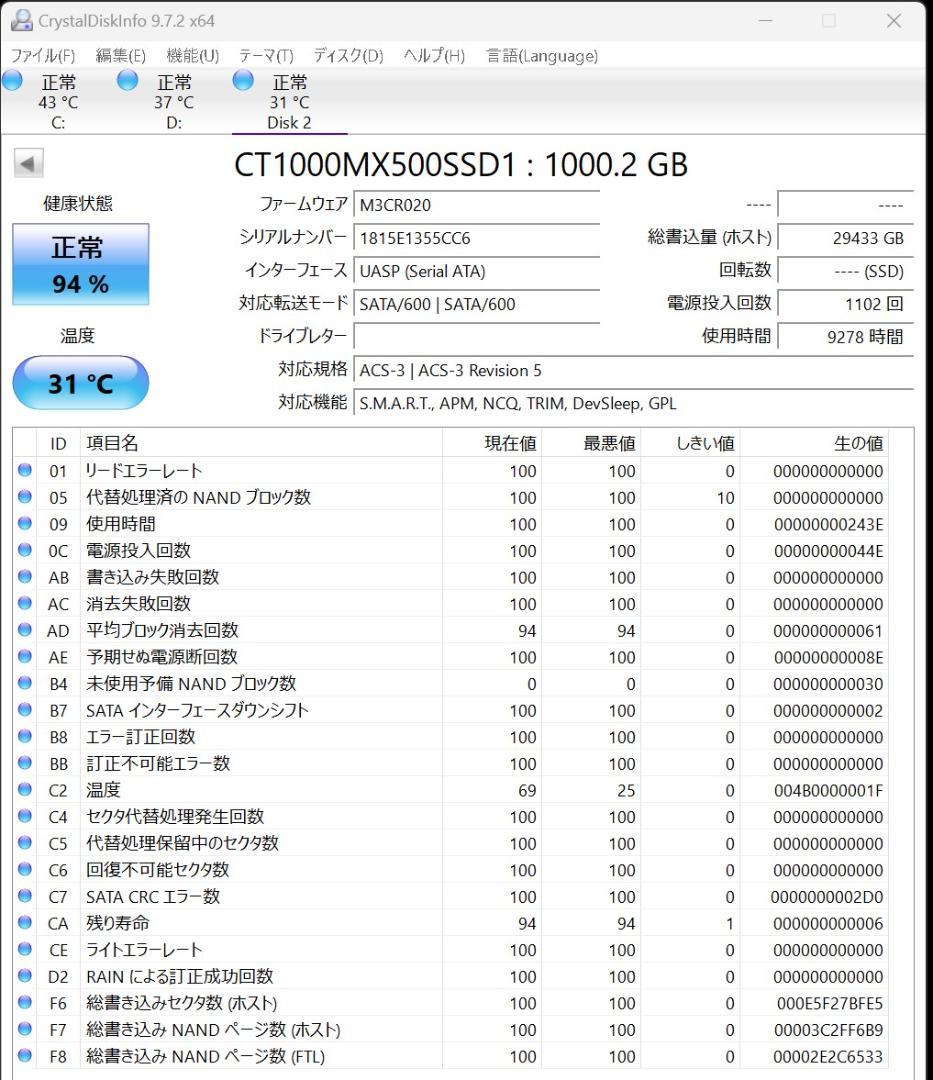Click status dot of row 01 リードエラーレート
The image size is (933, 1080).
pyautogui.click(x=25, y=470)
